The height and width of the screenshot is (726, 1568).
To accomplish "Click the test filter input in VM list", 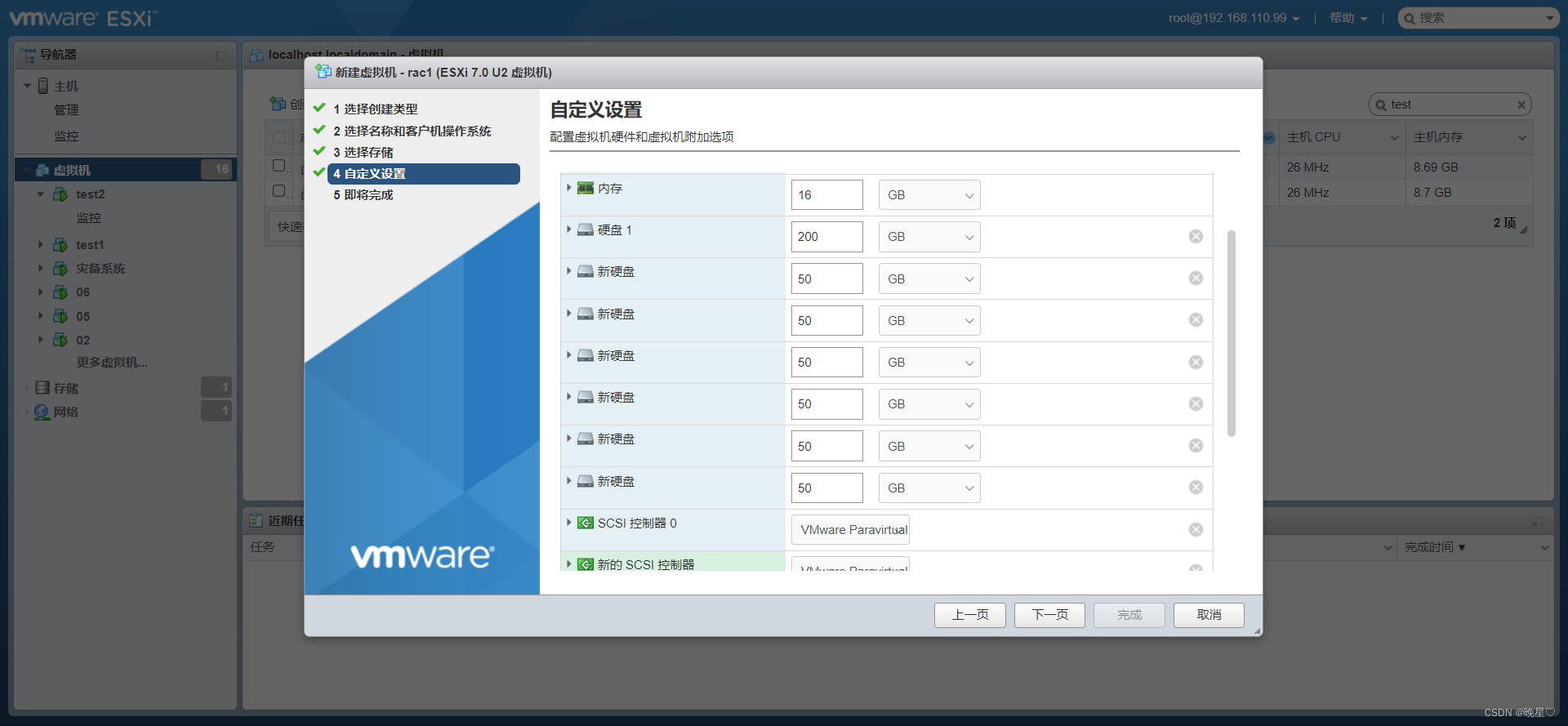I will [1450, 105].
